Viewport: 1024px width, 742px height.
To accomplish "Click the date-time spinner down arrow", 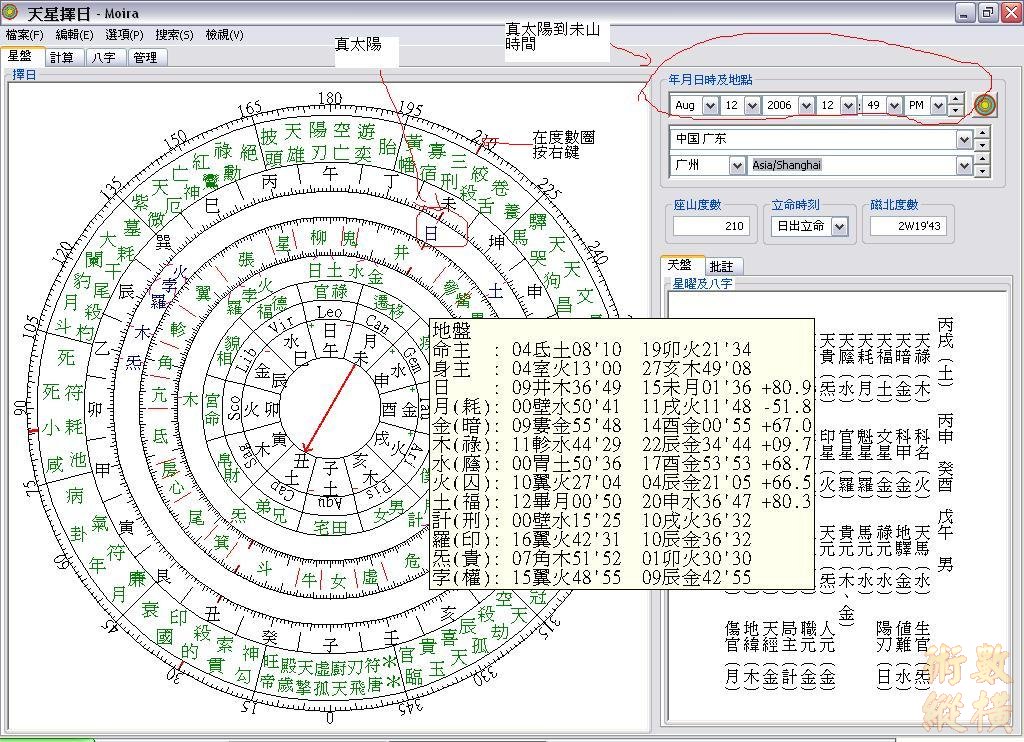I will [956, 110].
